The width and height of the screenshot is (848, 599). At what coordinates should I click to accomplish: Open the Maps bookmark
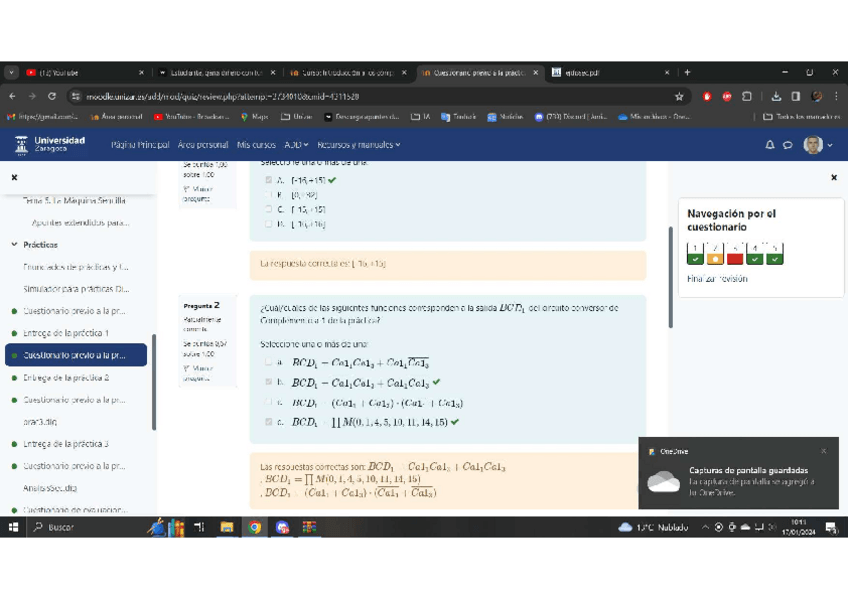(x=254, y=116)
